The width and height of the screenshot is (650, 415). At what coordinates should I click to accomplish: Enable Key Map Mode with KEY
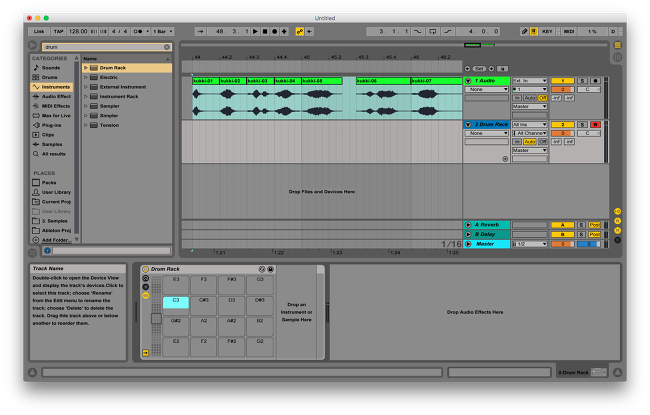tap(547, 32)
